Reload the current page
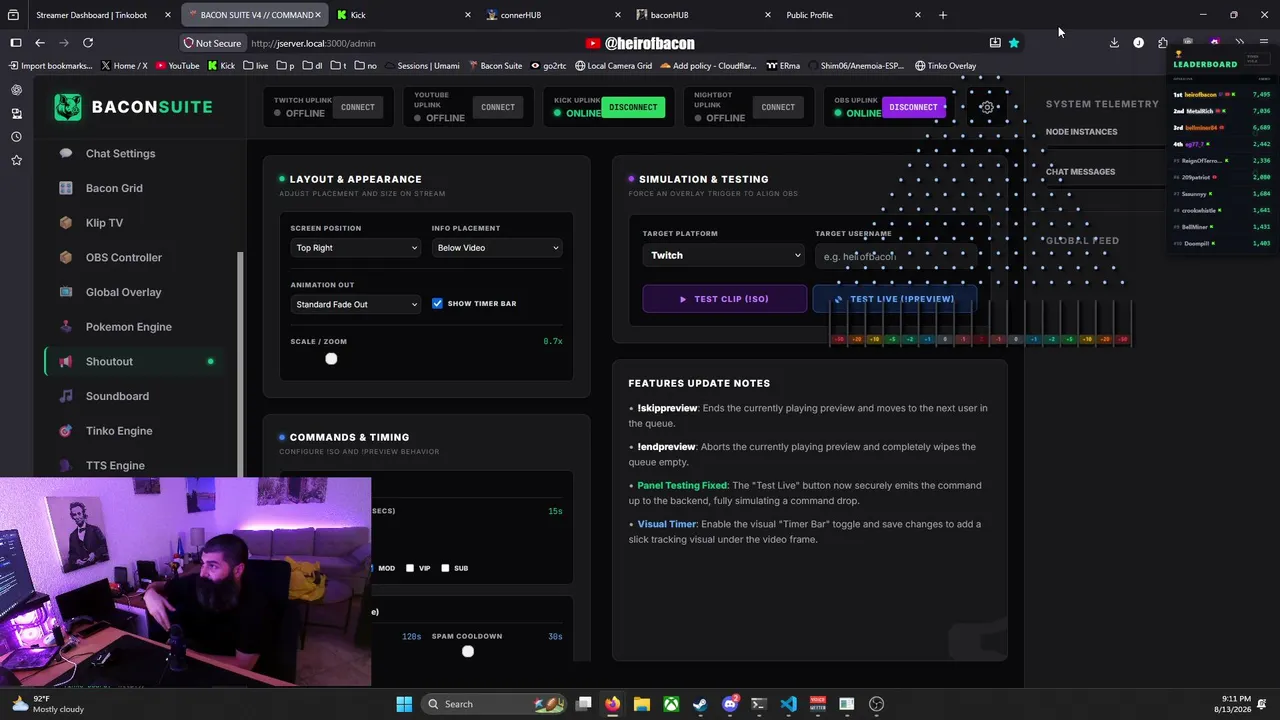1280x720 pixels. point(88,43)
